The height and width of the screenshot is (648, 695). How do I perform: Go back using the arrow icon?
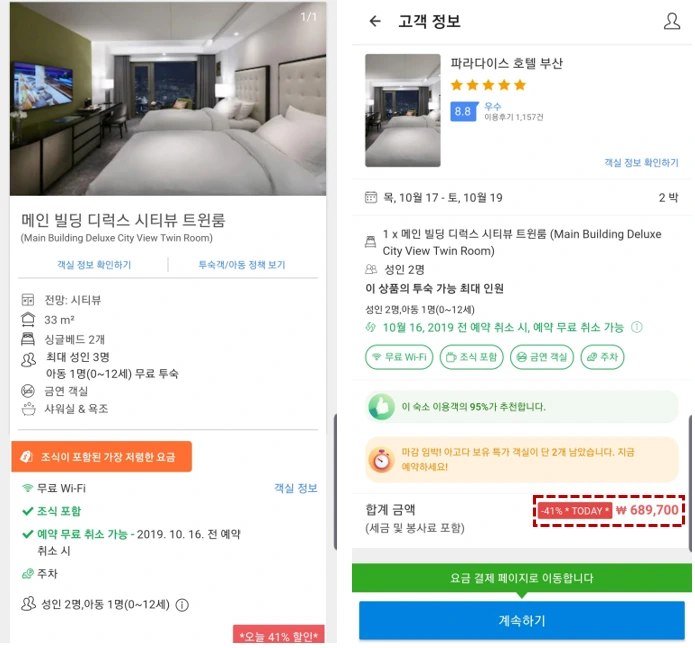click(x=375, y=21)
